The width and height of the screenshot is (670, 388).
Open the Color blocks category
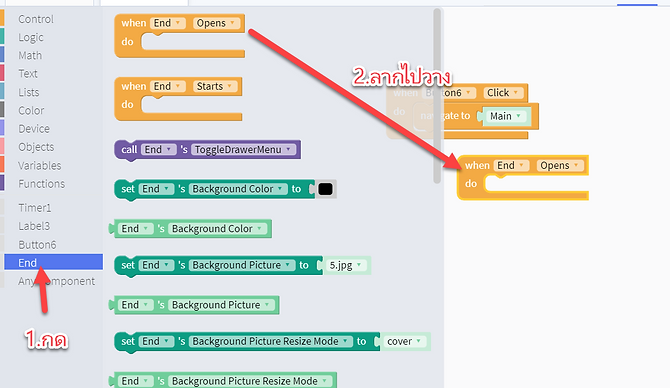(31, 111)
